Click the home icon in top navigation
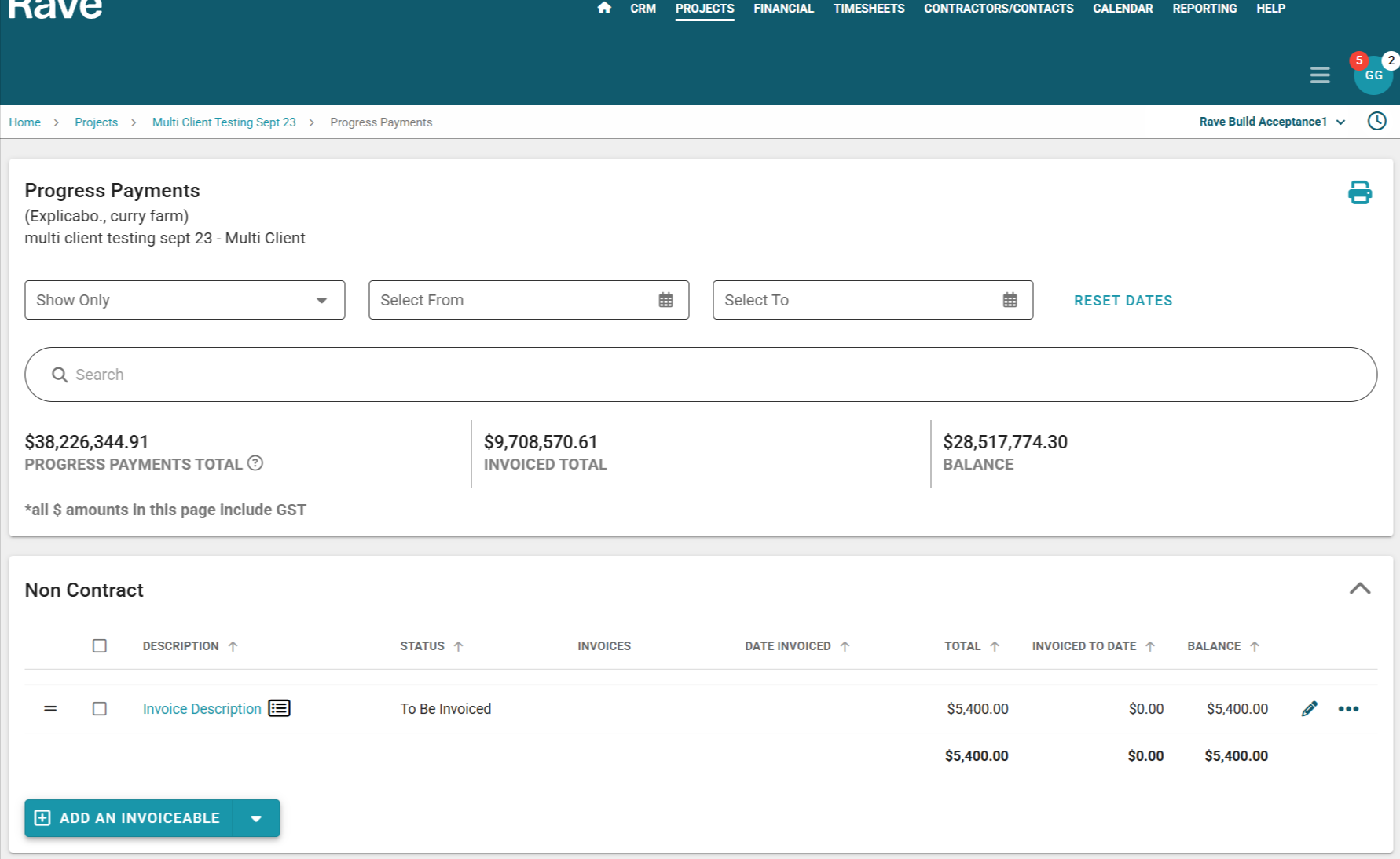The width and height of the screenshot is (1400, 859). click(x=603, y=9)
